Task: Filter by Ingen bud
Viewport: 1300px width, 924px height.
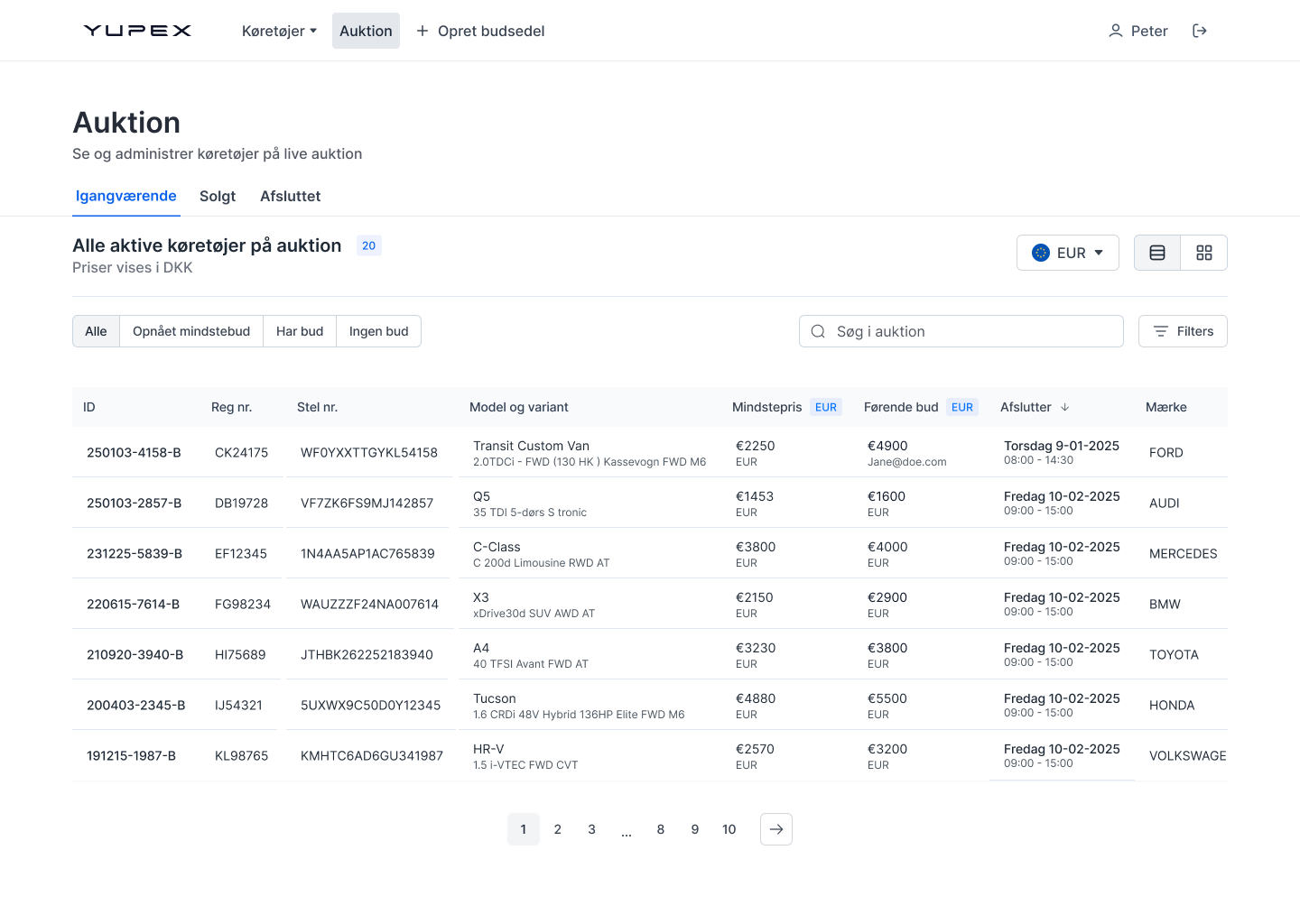Action: click(378, 331)
